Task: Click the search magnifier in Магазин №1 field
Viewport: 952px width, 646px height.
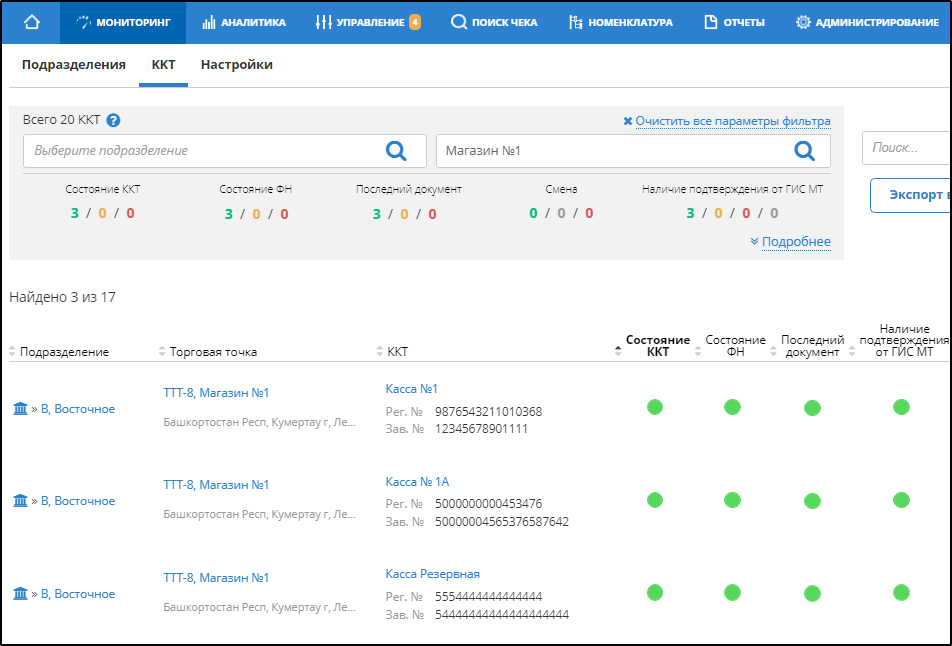Action: 804,151
